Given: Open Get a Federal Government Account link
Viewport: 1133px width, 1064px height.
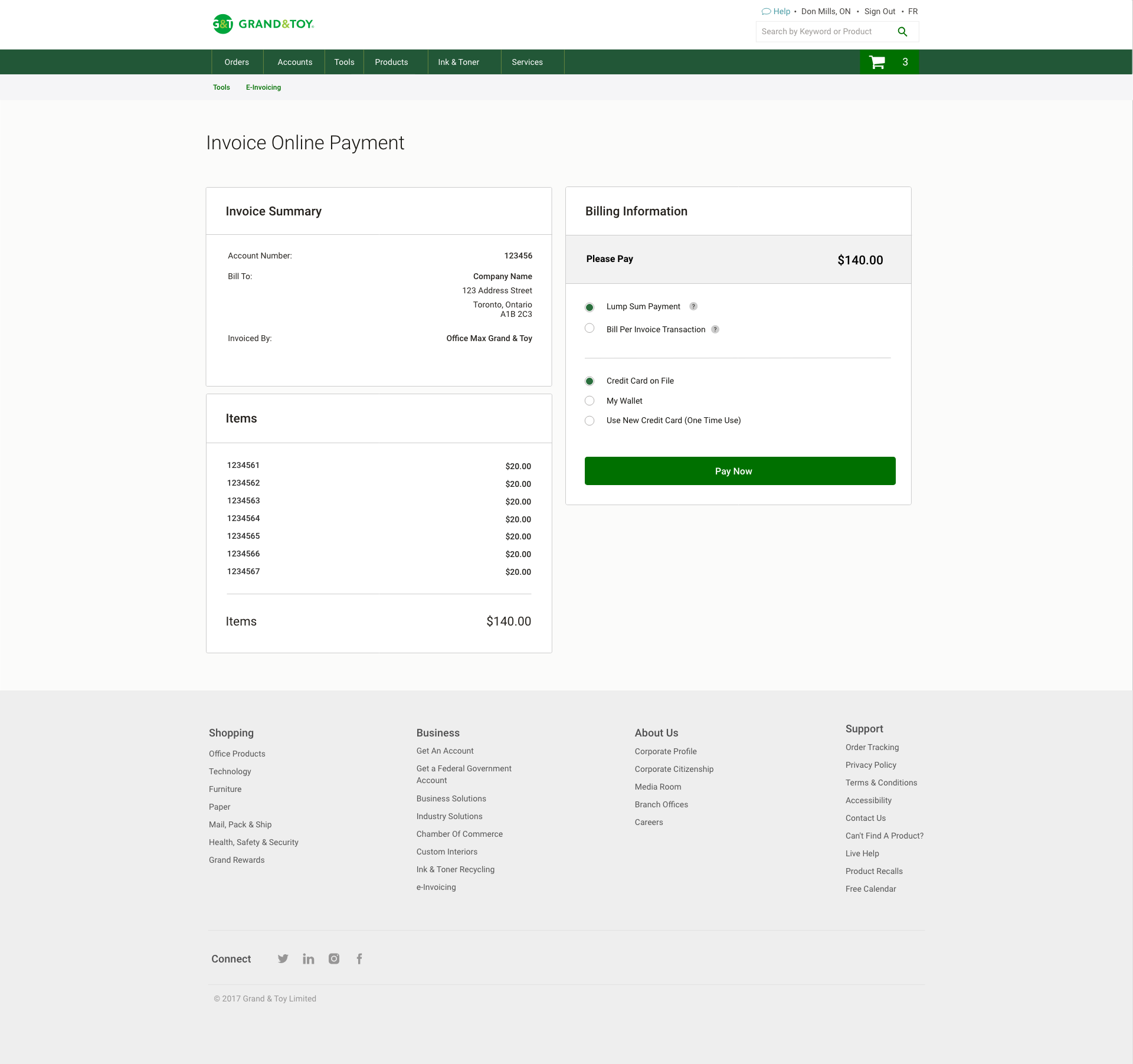Looking at the screenshot, I should tap(464, 774).
